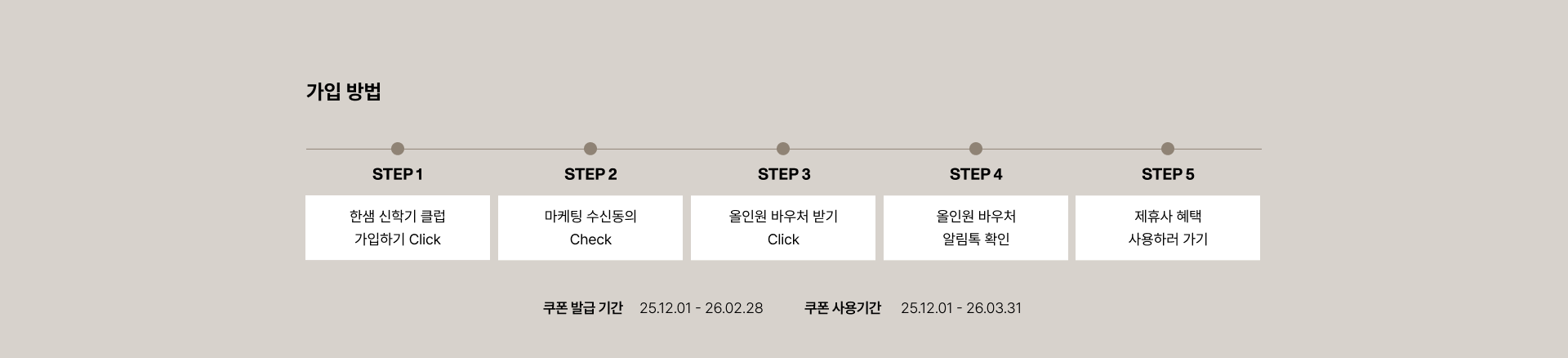
Task: Click the 쿠폰 사용기간 label
Action: 843,308
